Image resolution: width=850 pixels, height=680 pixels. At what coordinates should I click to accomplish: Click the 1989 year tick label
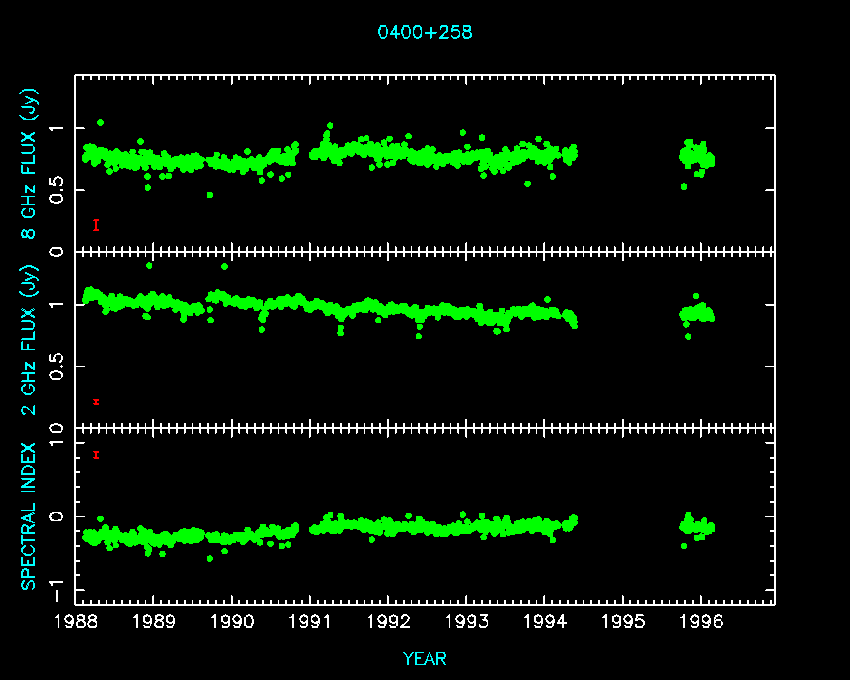(x=153, y=622)
